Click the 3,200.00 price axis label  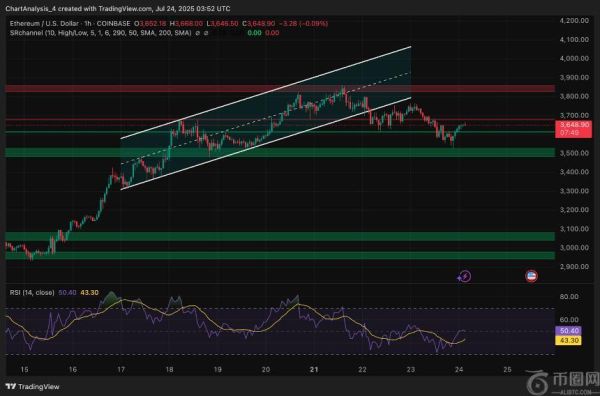coord(574,210)
